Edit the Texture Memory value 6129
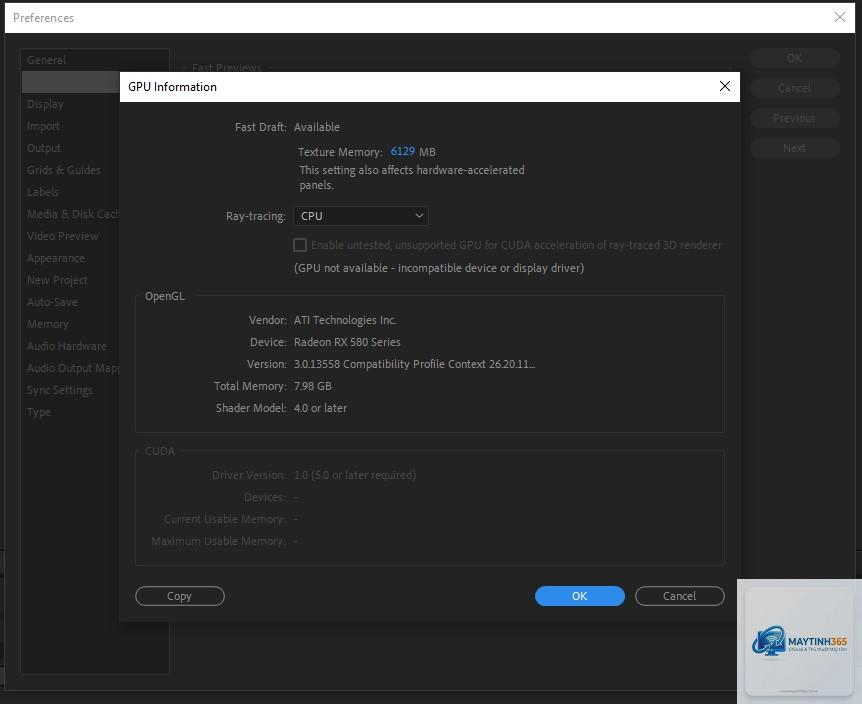This screenshot has height=704, width=862. click(402, 152)
